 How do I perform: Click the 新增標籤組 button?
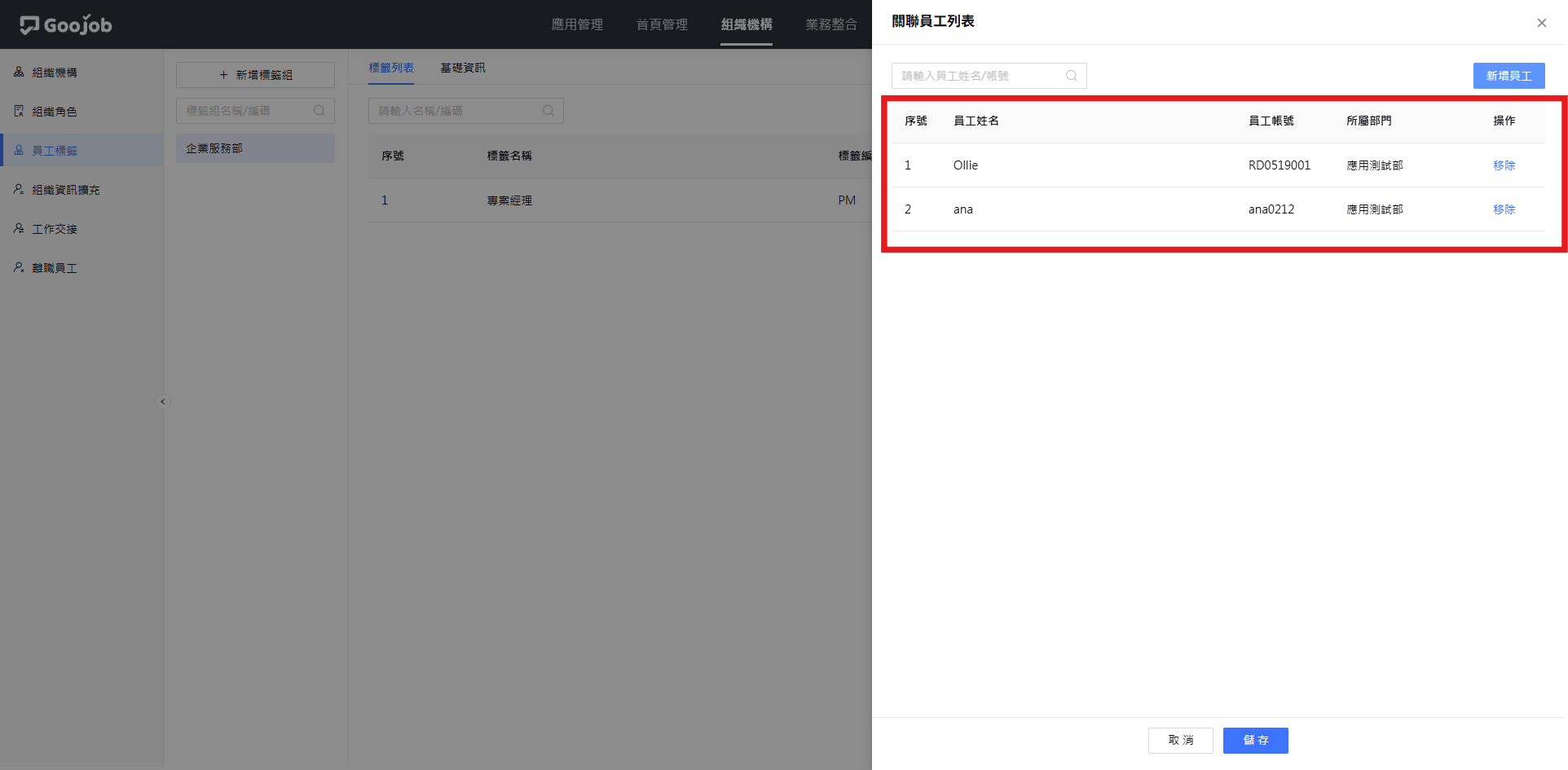pos(255,75)
